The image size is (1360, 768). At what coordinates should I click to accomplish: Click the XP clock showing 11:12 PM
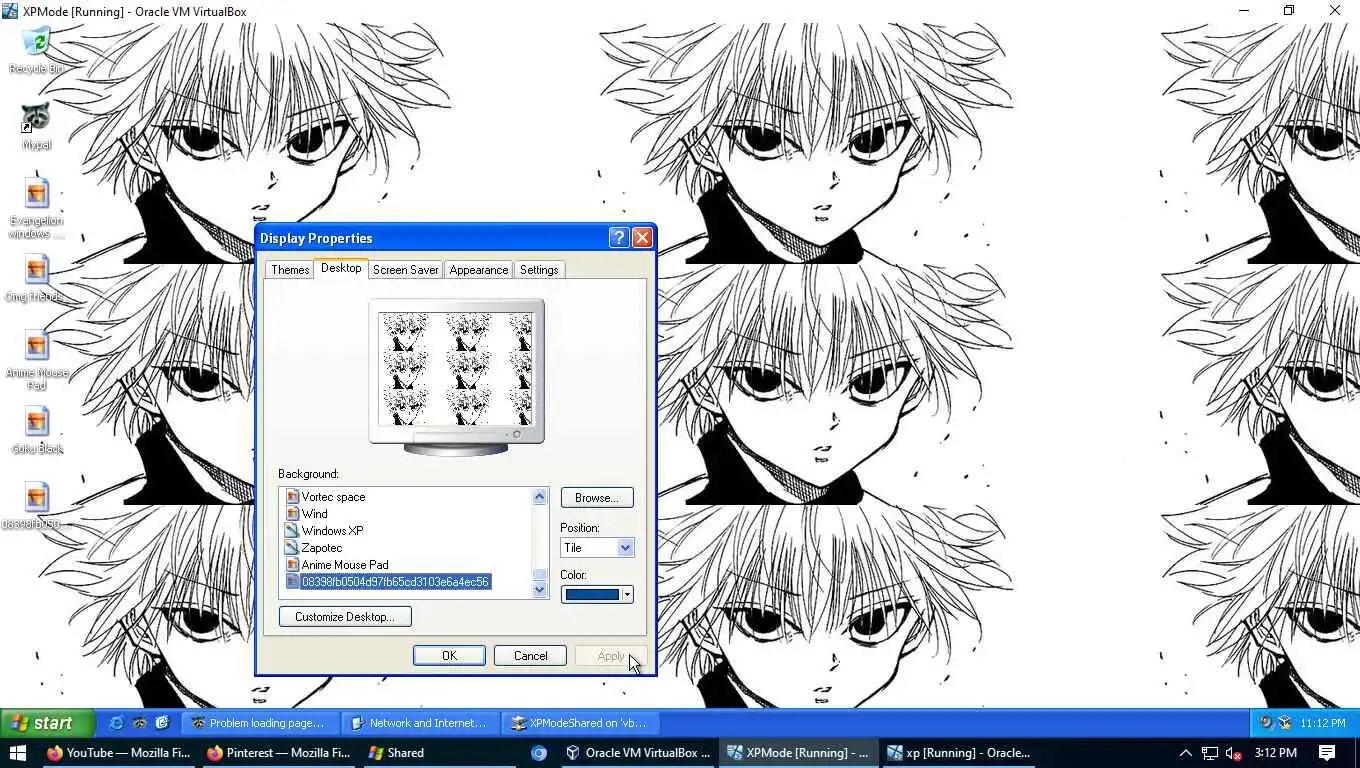pyautogui.click(x=1322, y=723)
